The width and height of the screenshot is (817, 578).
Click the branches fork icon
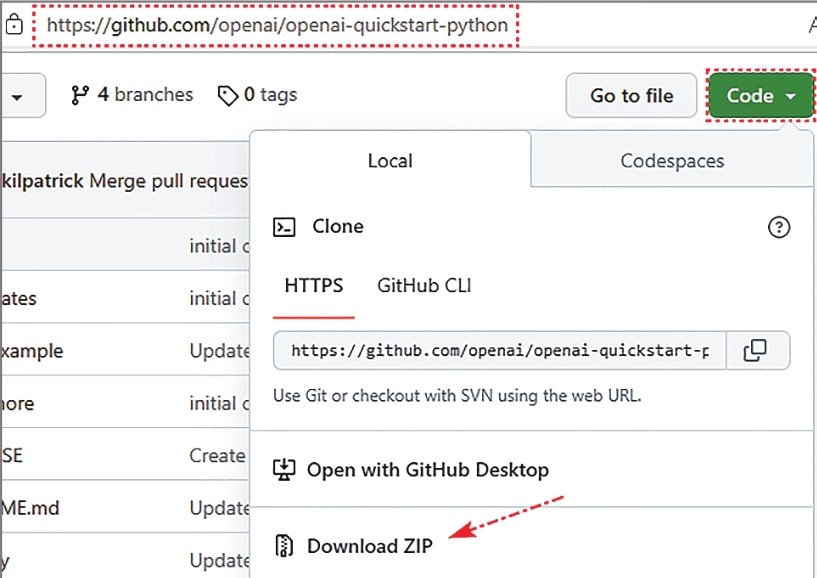coord(80,95)
